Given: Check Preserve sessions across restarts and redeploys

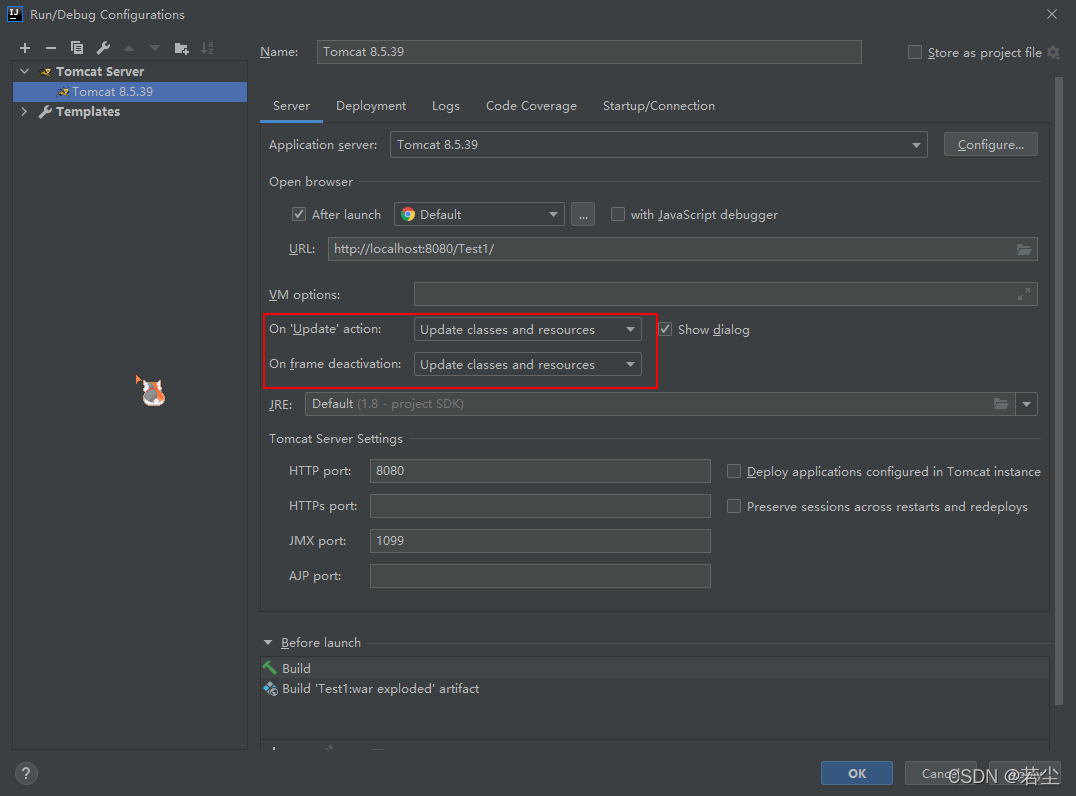Looking at the screenshot, I should pyautogui.click(x=734, y=506).
